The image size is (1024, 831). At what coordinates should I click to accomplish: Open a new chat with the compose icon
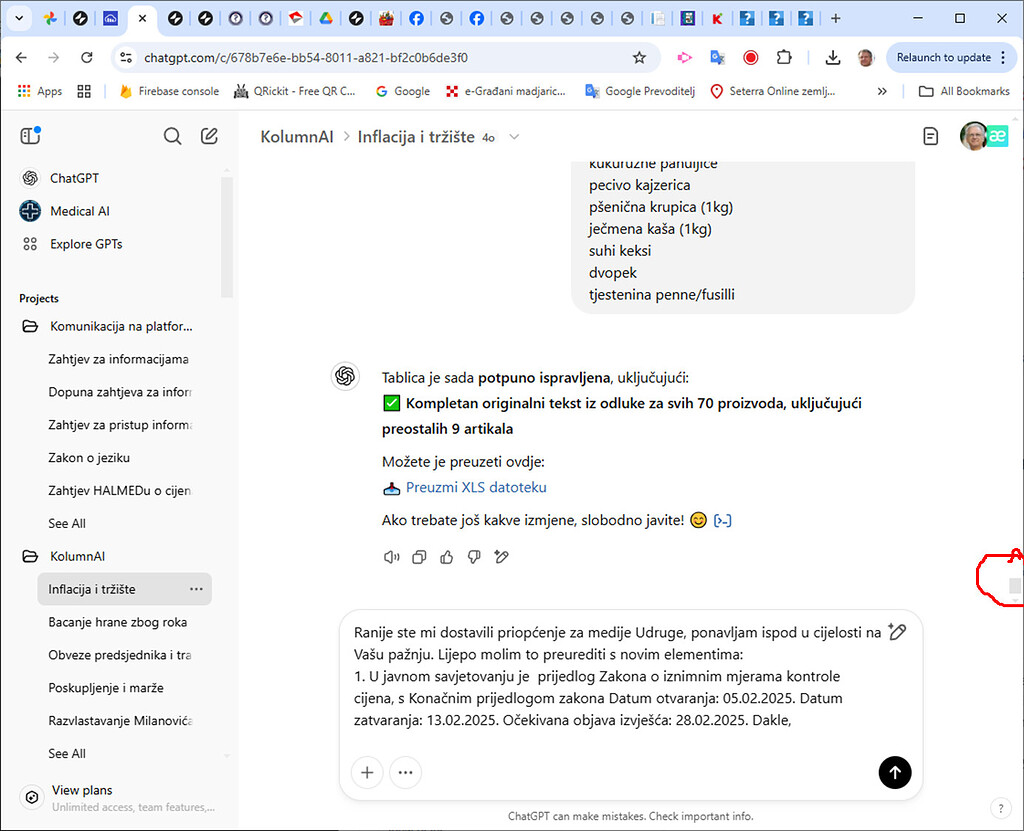(209, 135)
